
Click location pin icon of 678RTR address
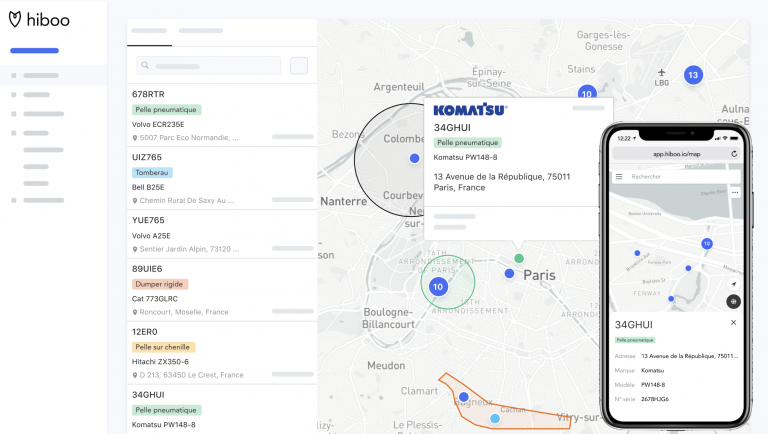click(x=135, y=138)
